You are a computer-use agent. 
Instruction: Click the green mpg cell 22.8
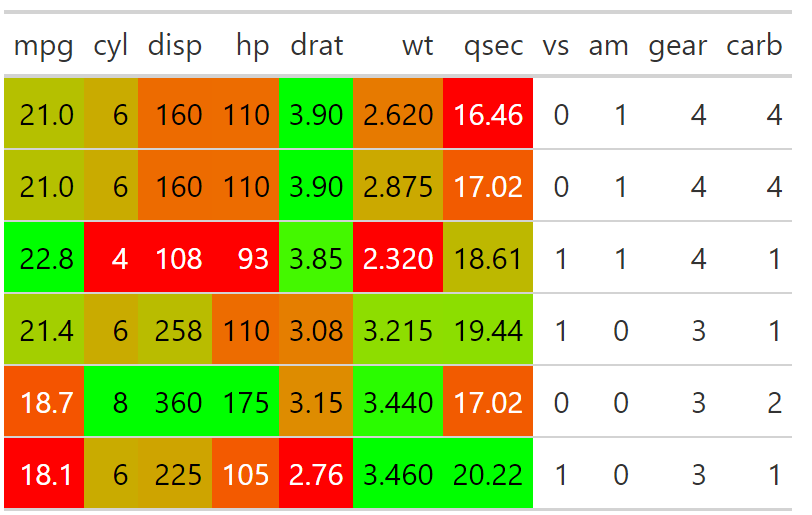(x=44, y=258)
